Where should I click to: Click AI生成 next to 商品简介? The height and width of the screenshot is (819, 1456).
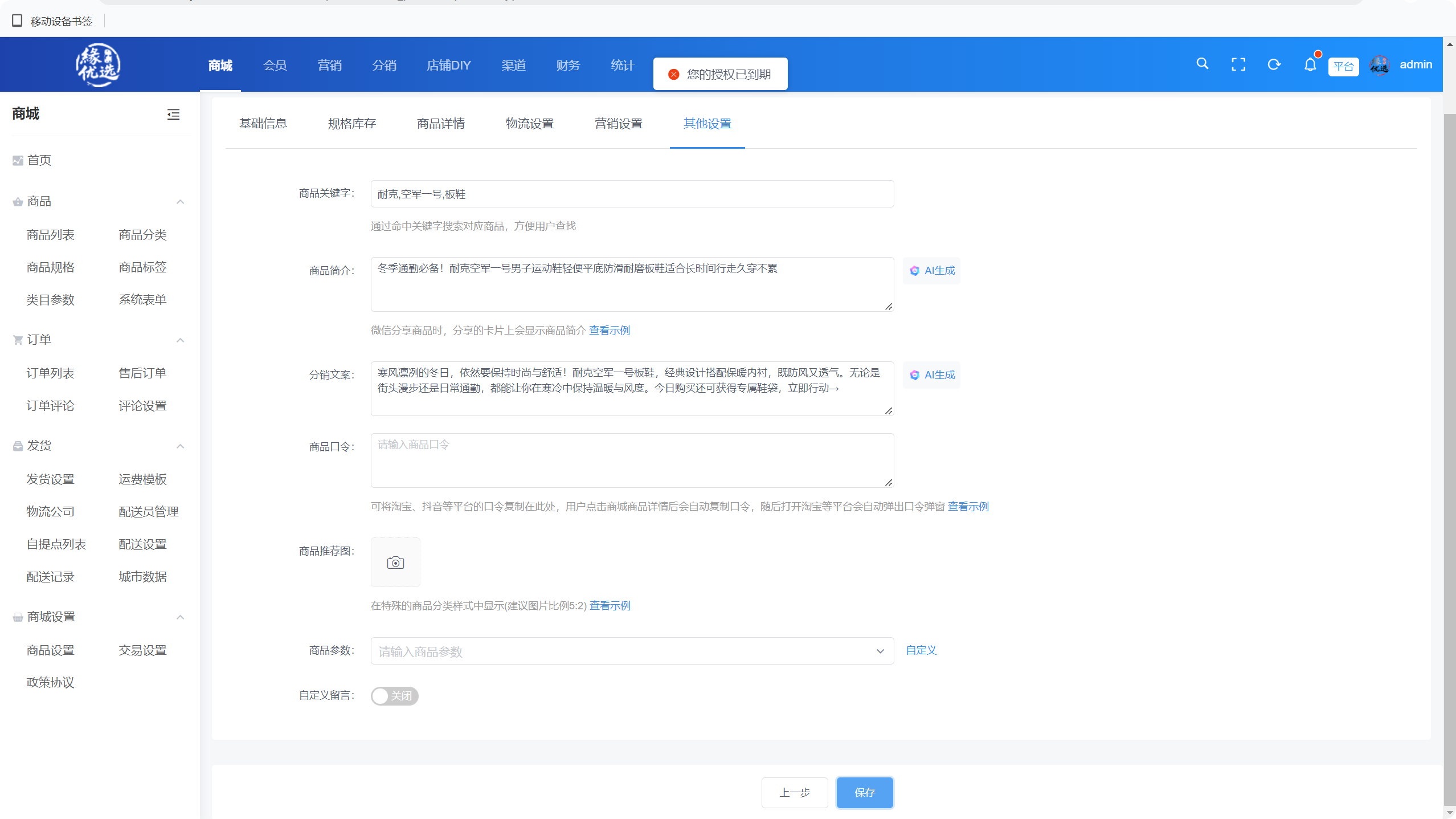tap(932, 271)
